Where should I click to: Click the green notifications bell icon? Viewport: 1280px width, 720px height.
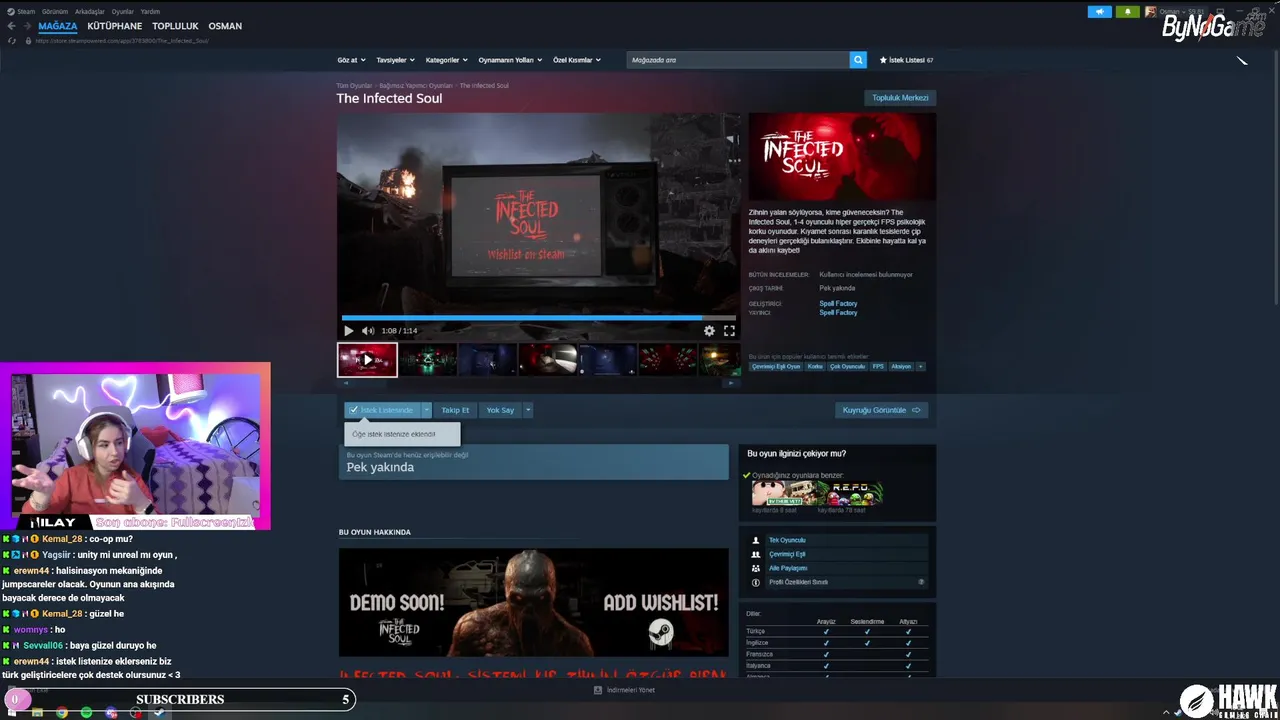pyautogui.click(x=1128, y=12)
